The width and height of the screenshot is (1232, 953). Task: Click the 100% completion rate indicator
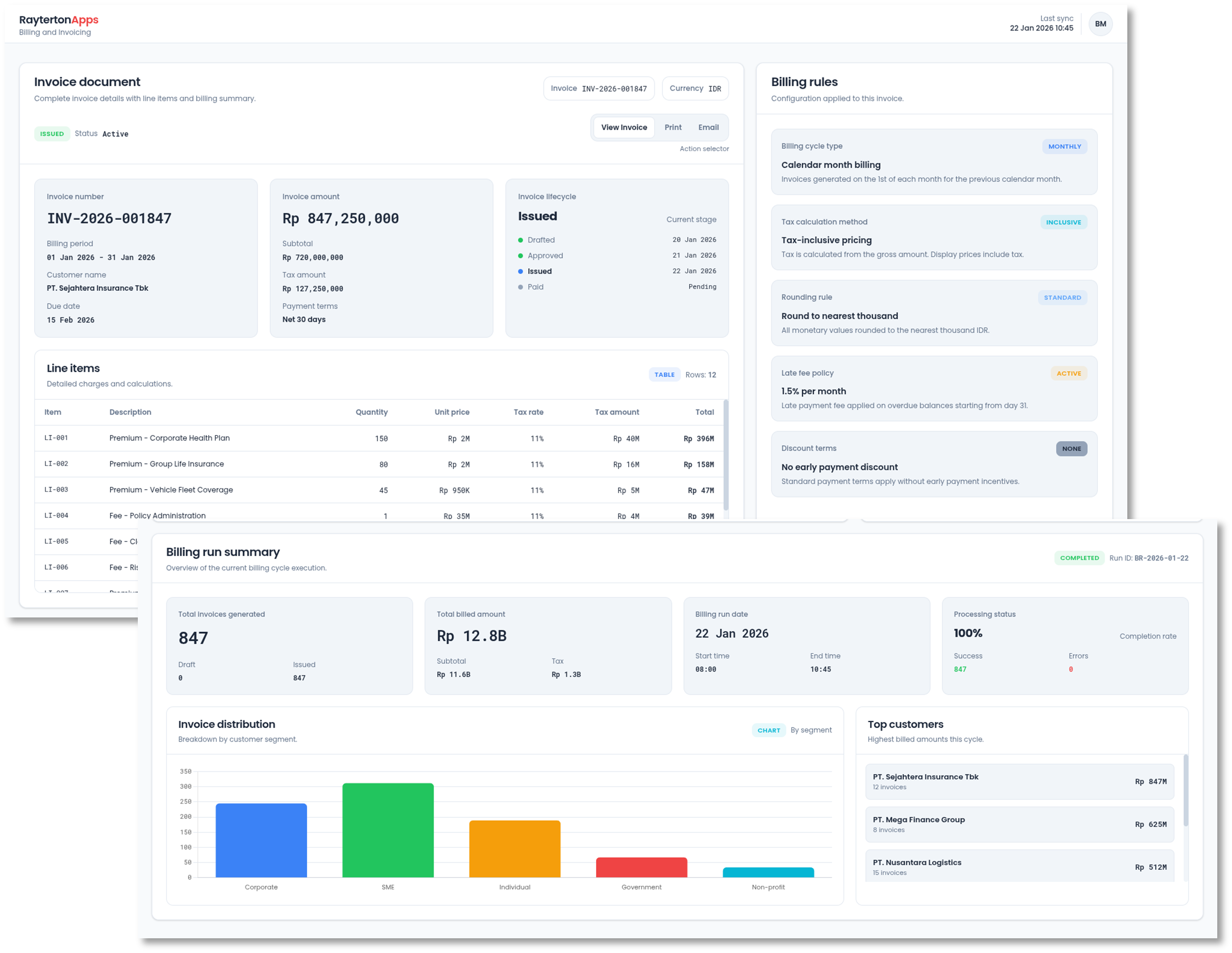click(967, 633)
